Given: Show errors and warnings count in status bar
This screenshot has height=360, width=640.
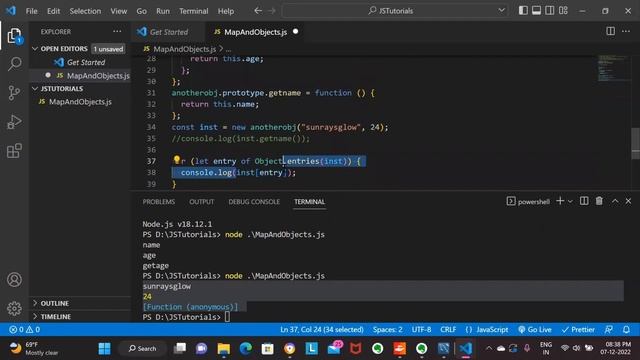Looking at the screenshot, I should [24, 329].
